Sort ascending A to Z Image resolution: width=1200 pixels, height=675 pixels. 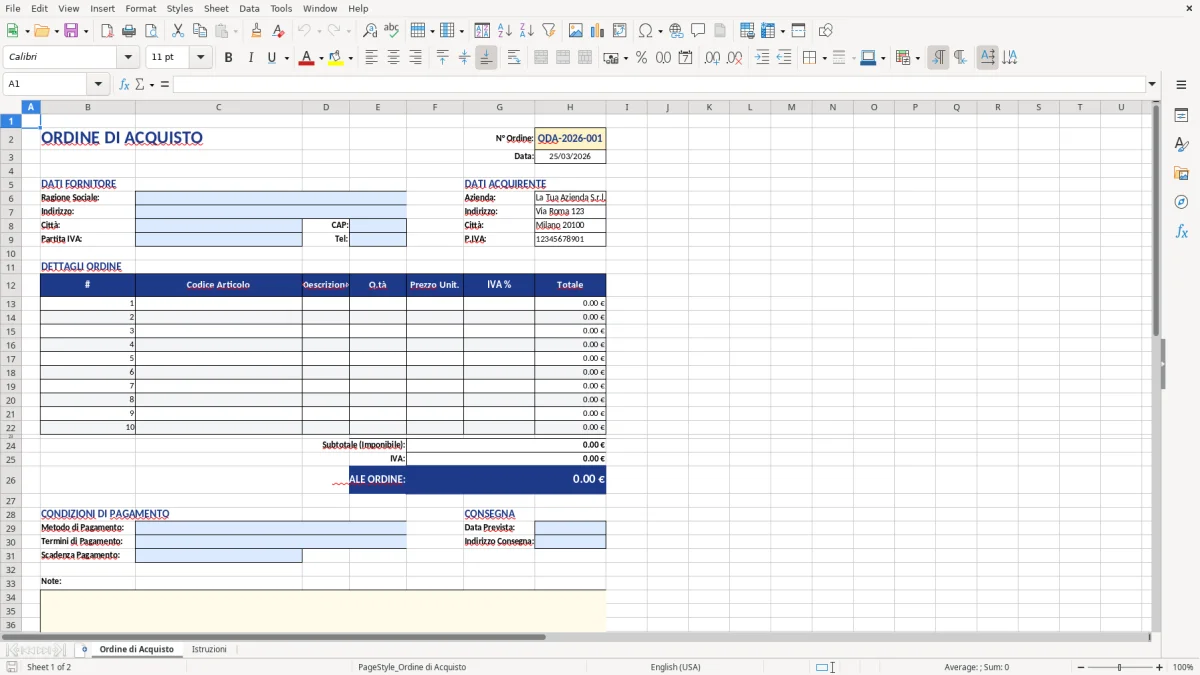505,31
